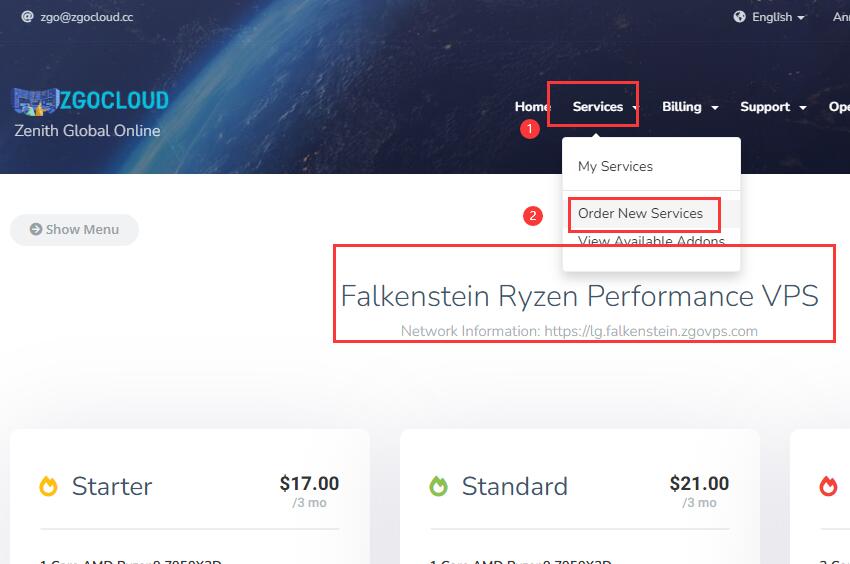This screenshot has width=850, height=564.
Task: Click the $17.00 price
Action: pyautogui.click(x=310, y=483)
